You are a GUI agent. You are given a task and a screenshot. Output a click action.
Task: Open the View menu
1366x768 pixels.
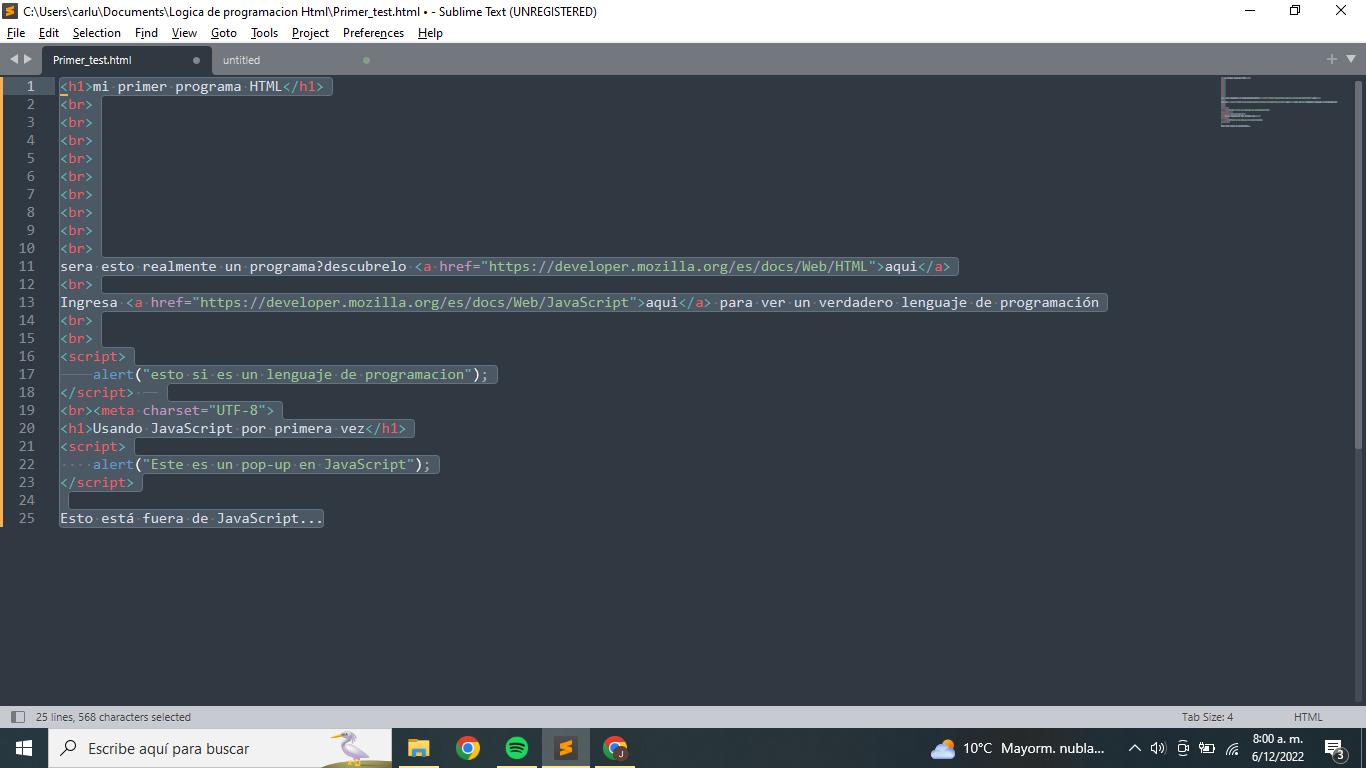coord(184,33)
